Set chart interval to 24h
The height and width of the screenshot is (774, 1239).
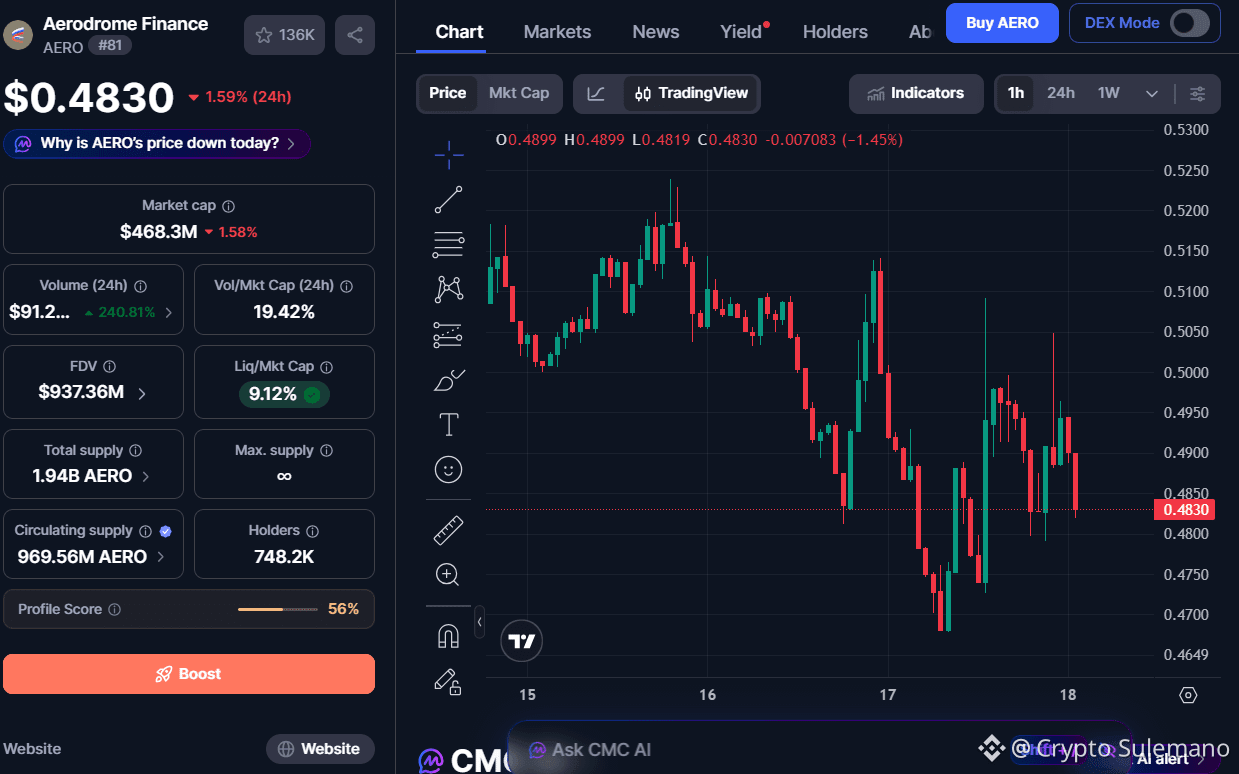[x=1061, y=93]
